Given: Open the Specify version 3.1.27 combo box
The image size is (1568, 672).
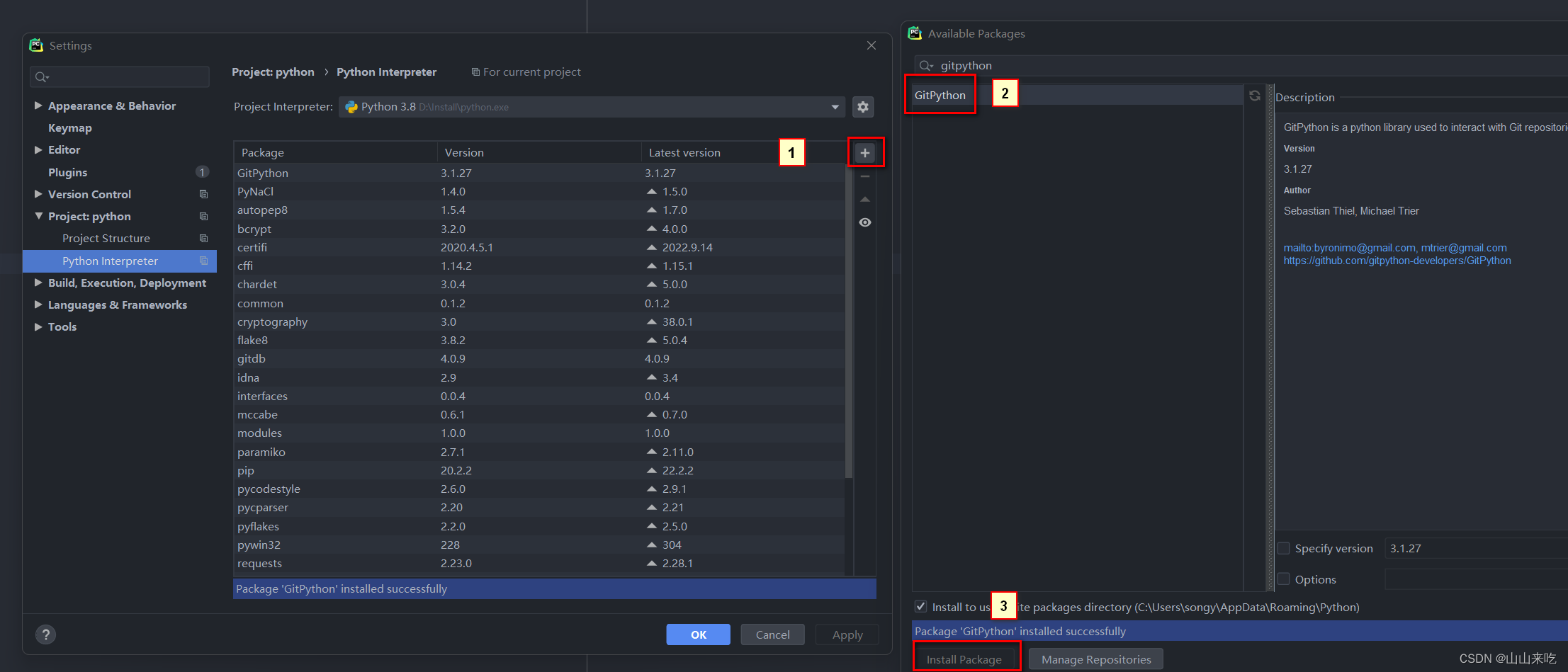Looking at the screenshot, I should coord(1476,549).
